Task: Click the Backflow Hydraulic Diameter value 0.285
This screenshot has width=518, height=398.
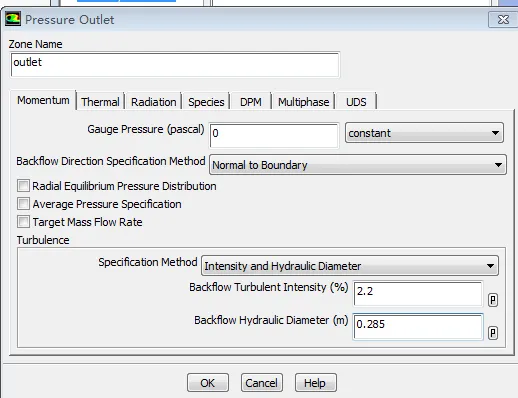Action: pyautogui.click(x=418, y=326)
